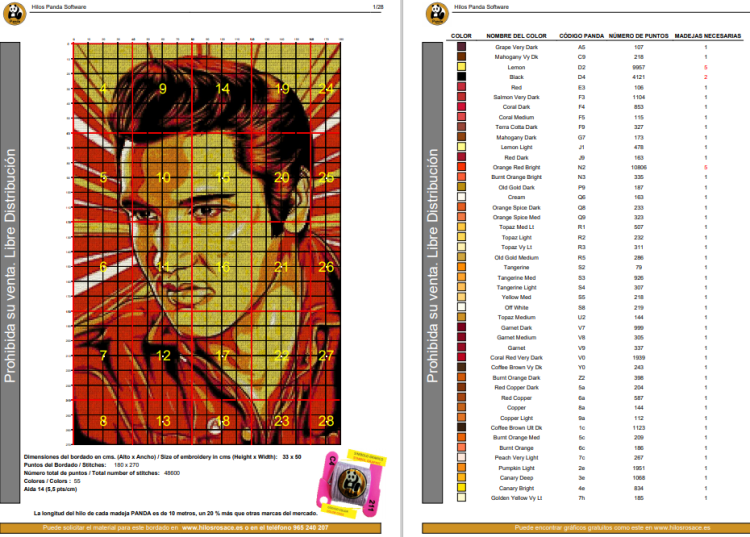Click section number 12 on the pattern
The height and width of the screenshot is (537, 750).
163,355
